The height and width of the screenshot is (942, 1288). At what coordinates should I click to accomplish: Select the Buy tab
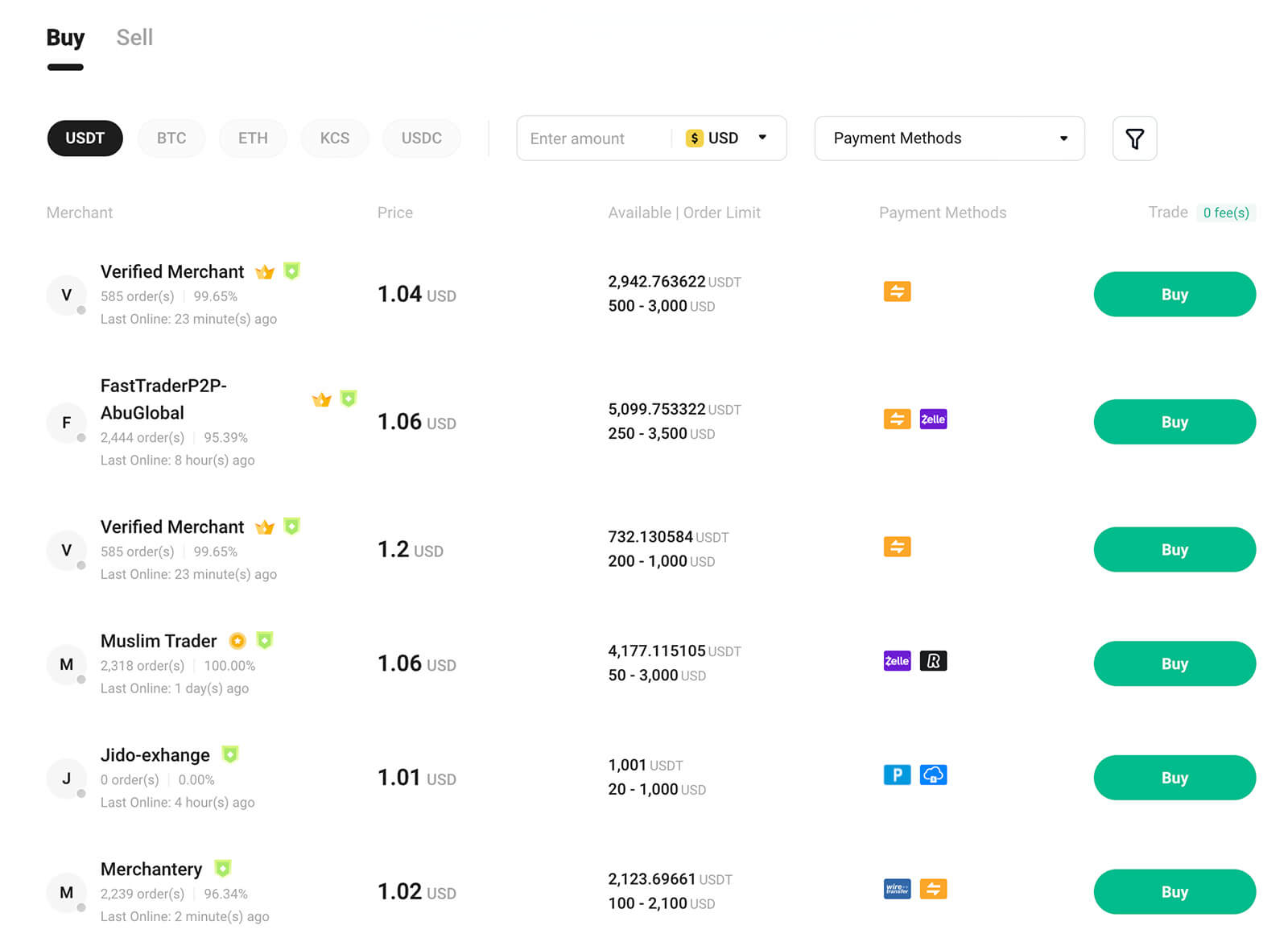click(65, 38)
